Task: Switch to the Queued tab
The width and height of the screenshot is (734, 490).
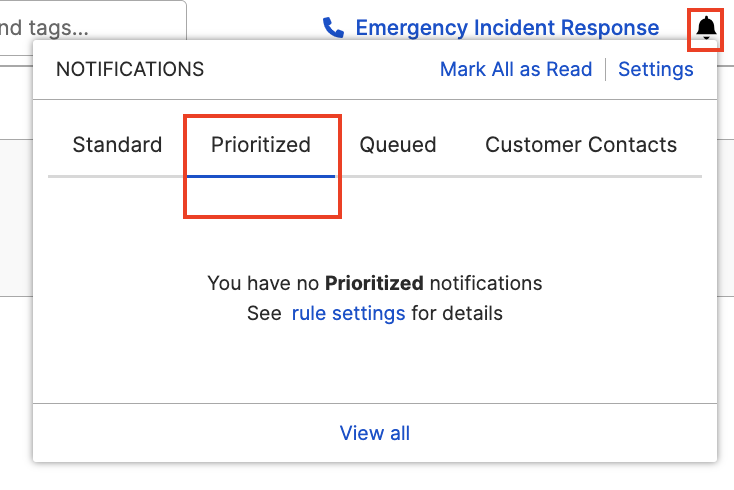Action: (x=397, y=145)
